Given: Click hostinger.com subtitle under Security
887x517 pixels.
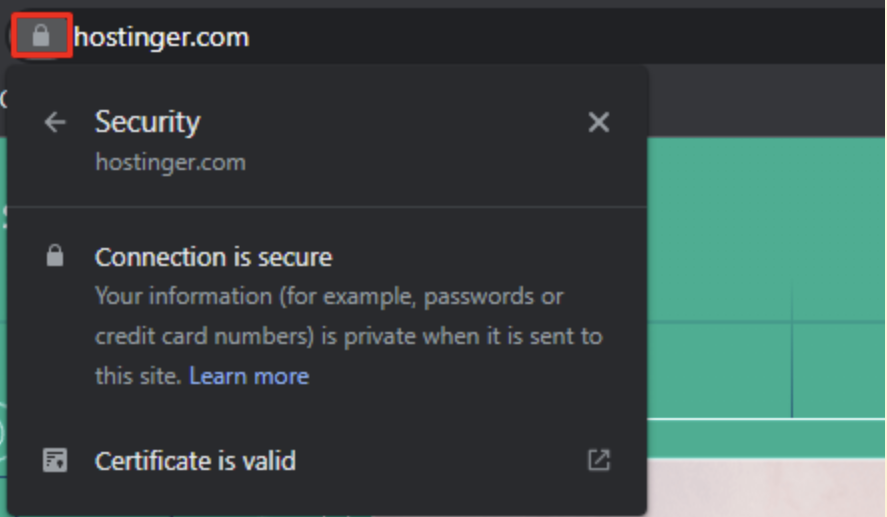Looking at the screenshot, I should coord(170,162).
